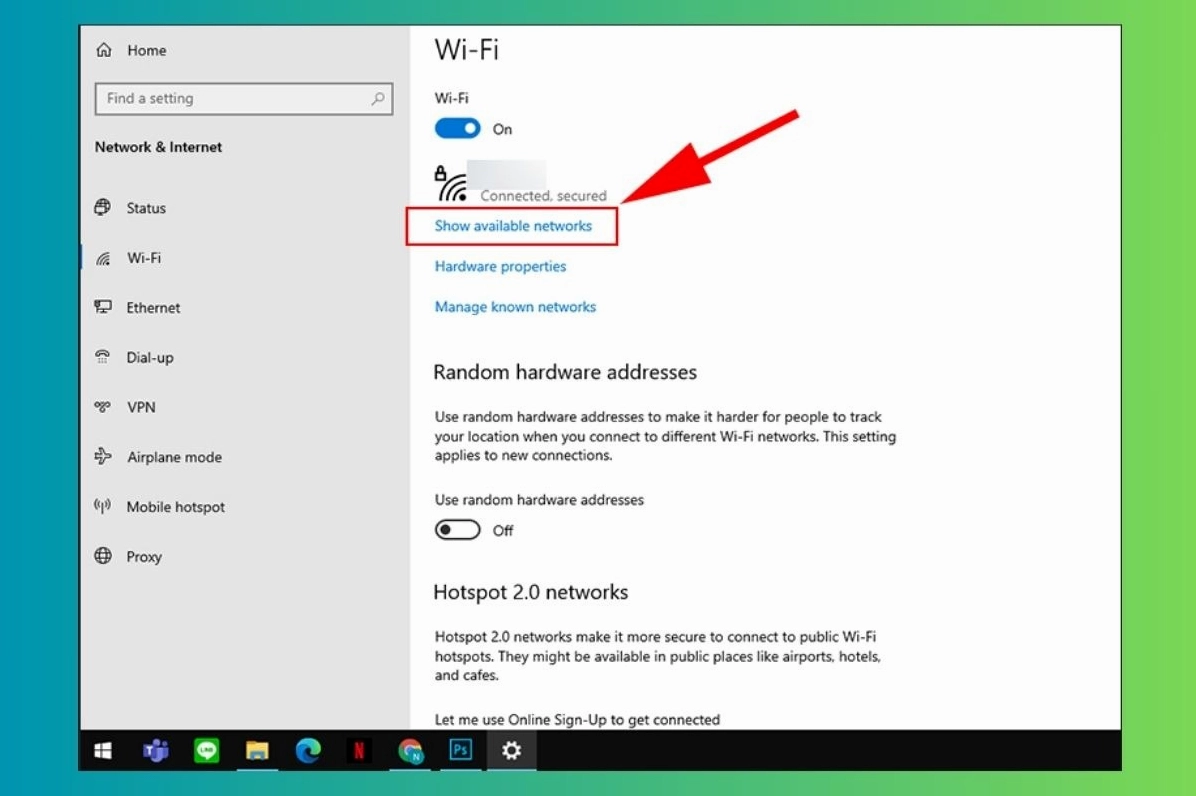View Hardware properties
The height and width of the screenshot is (796, 1196).
pyautogui.click(x=500, y=266)
